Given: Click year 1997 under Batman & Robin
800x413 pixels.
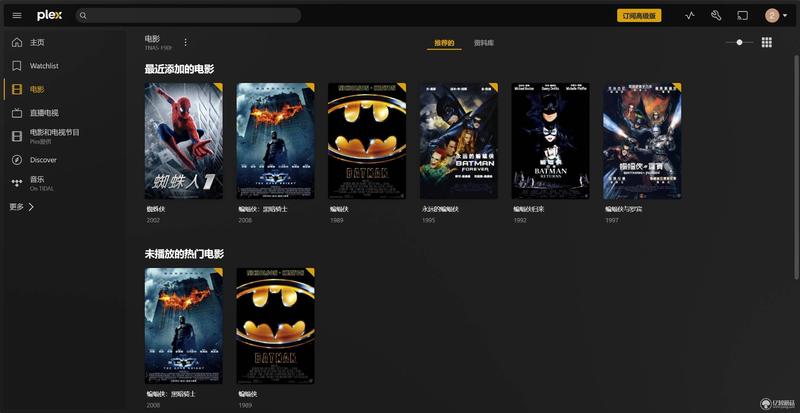Looking at the screenshot, I should pos(612,221).
